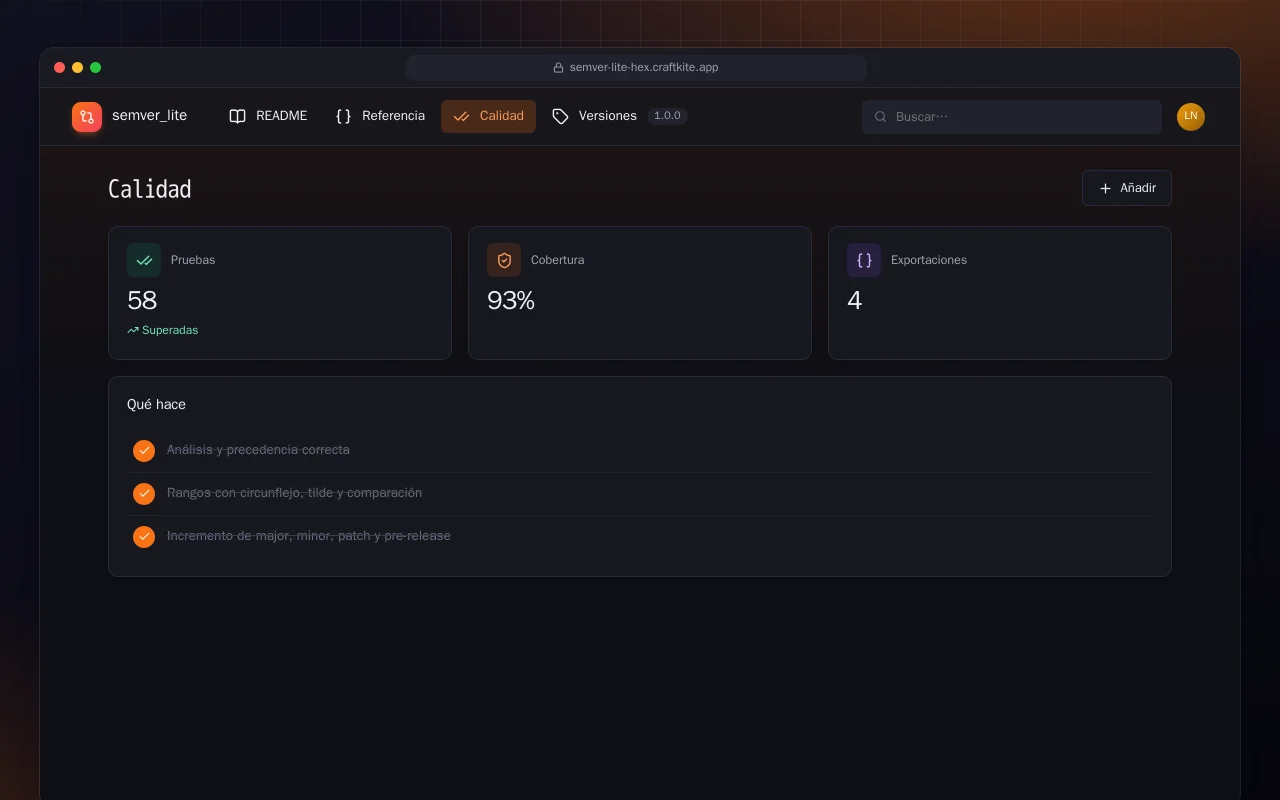Image resolution: width=1280 pixels, height=800 pixels.
Task: Click the Calidad double-check icon
Action: [461, 116]
